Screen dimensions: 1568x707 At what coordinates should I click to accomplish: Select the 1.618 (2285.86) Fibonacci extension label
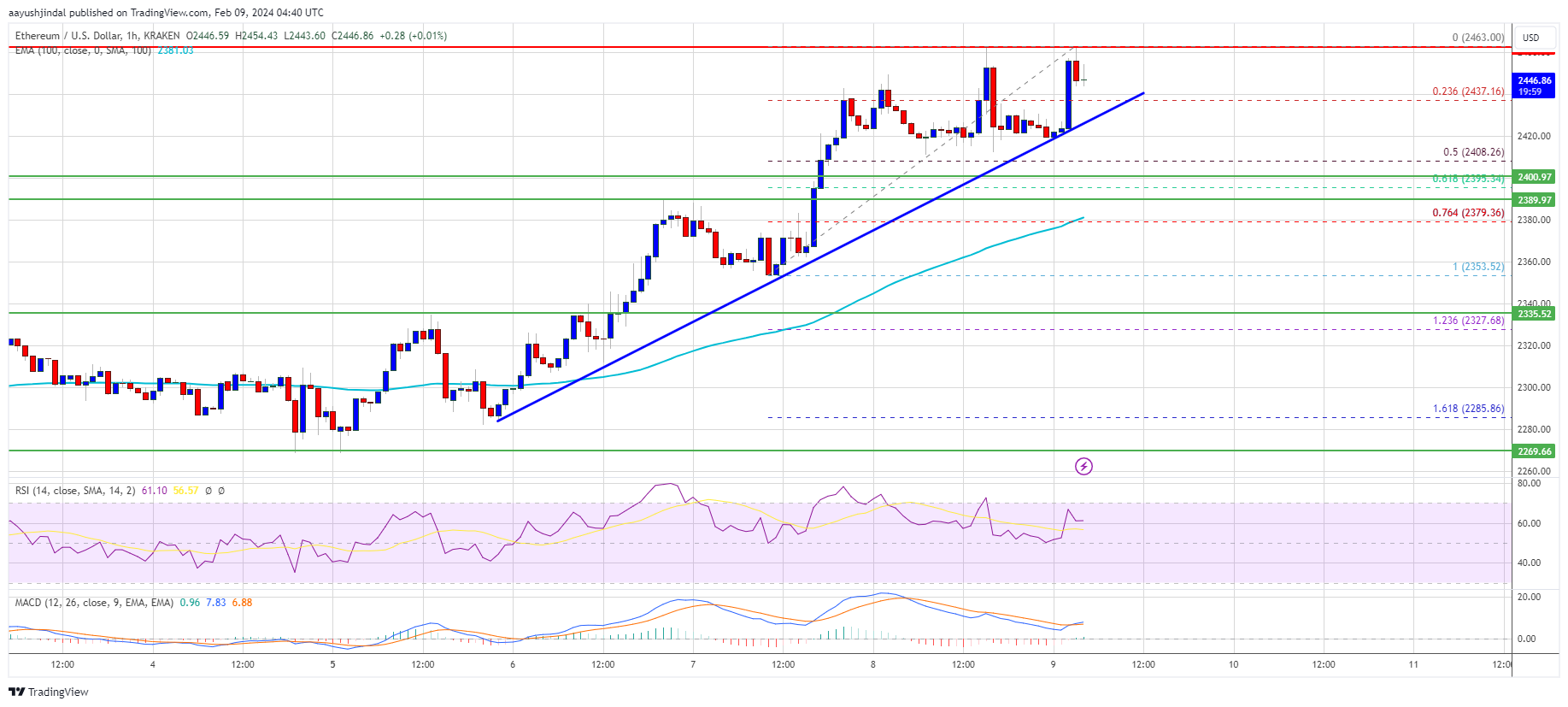[1468, 409]
